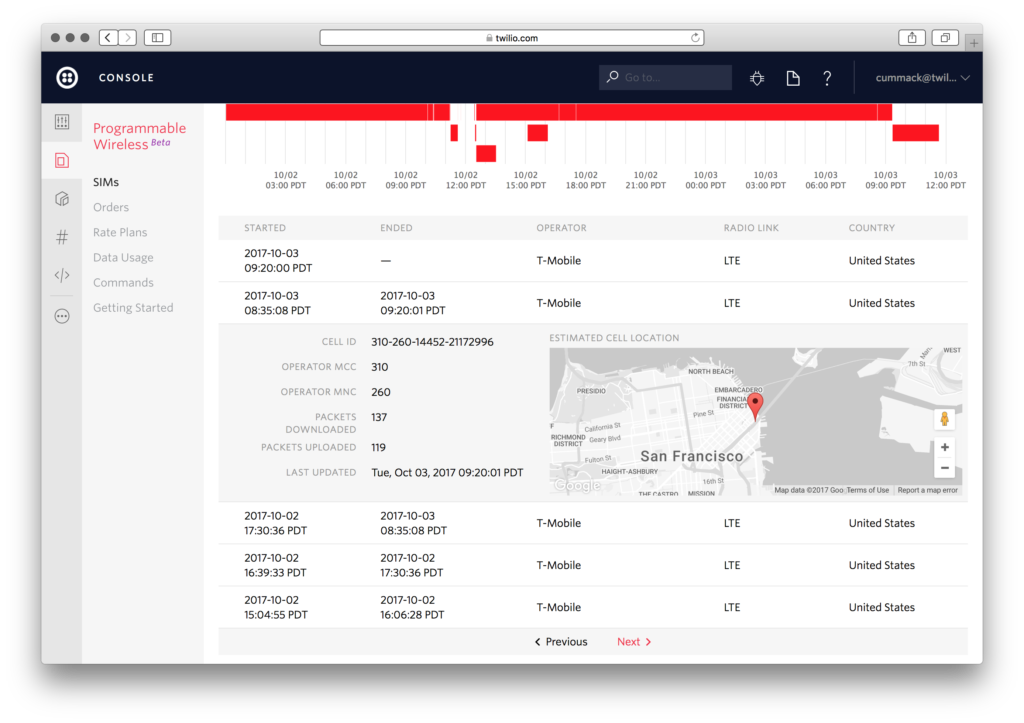Open the debugger bug icon

click(757, 78)
